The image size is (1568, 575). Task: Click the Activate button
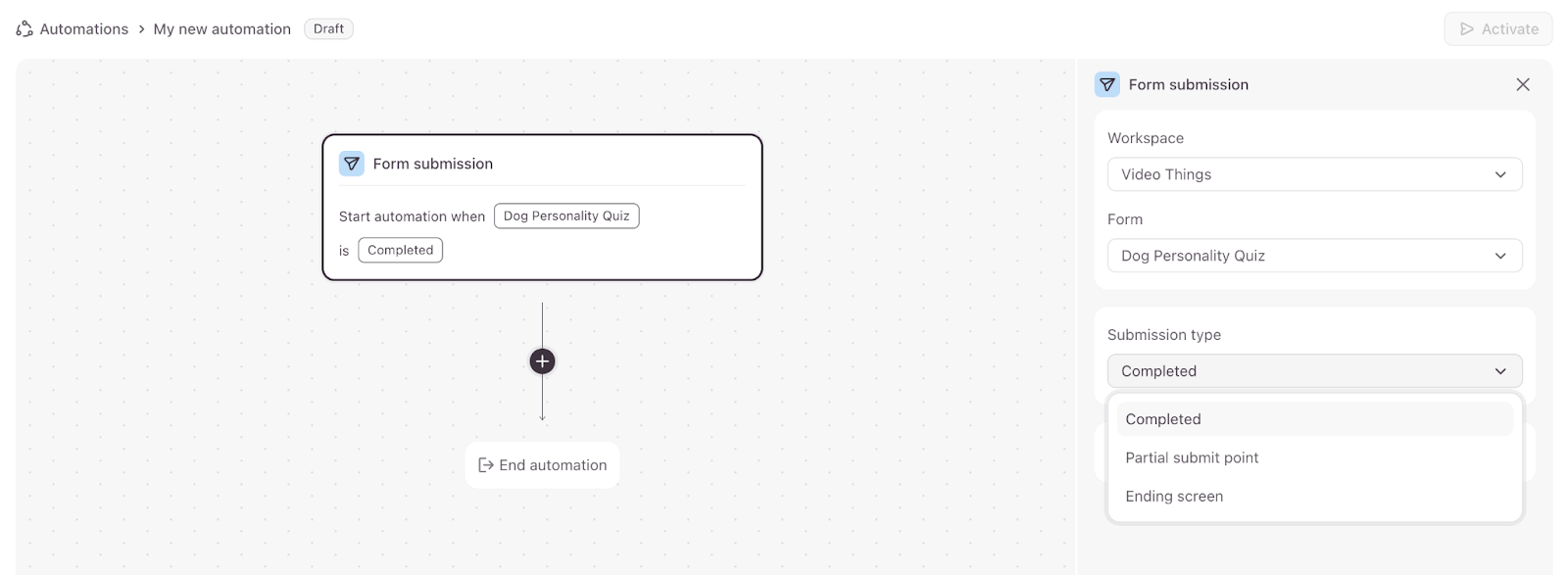[x=1497, y=29]
